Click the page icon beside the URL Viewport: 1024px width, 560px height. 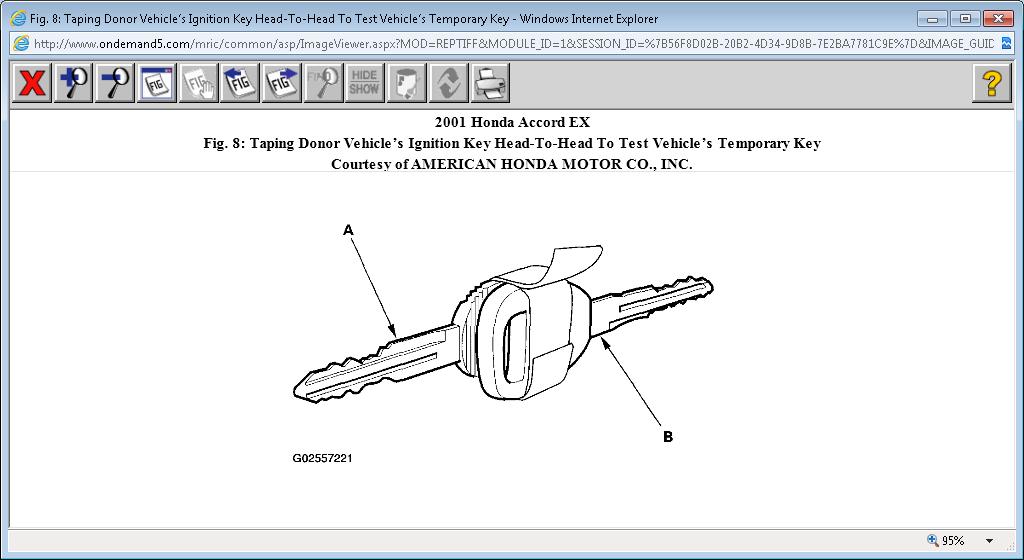click(x=21, y=44)
